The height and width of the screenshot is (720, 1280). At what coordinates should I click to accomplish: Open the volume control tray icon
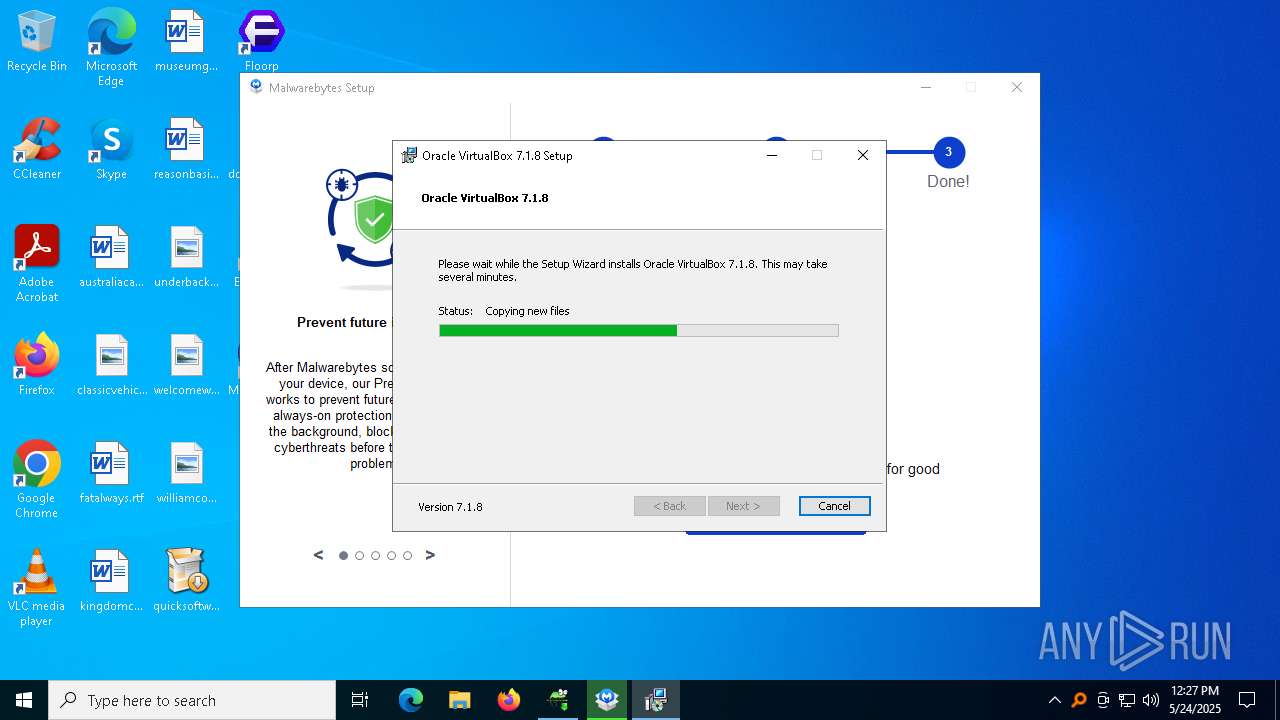1150,700
